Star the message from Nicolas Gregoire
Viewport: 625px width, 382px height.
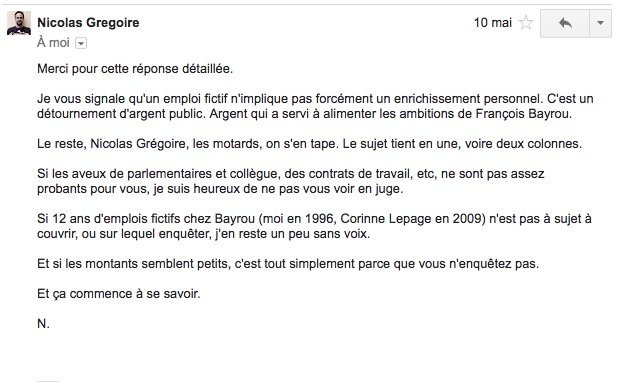(x=526, y=23)
